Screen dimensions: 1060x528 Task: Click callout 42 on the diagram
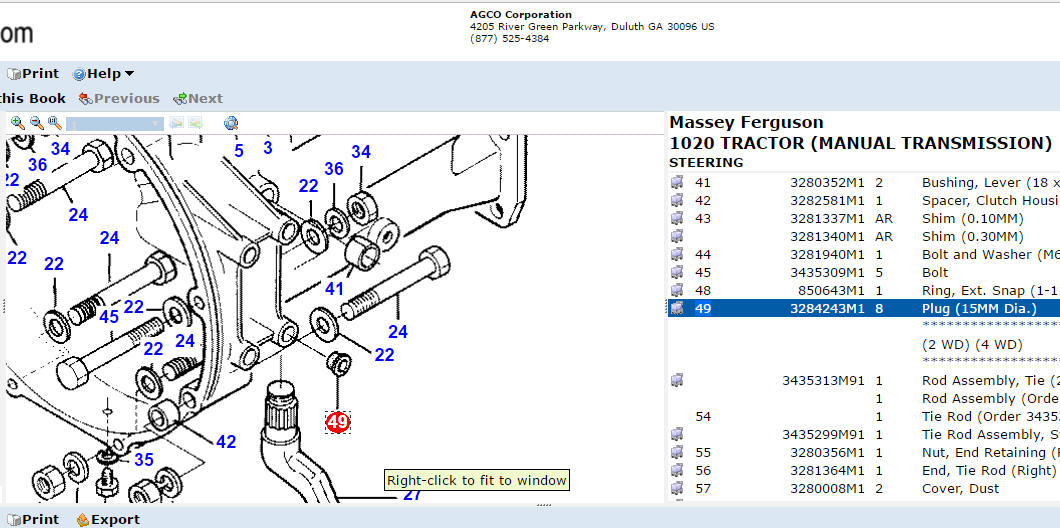226,442
